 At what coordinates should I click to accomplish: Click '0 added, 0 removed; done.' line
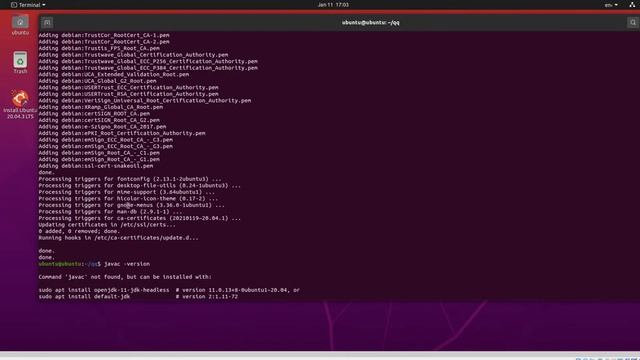click(x=79, y=231)
